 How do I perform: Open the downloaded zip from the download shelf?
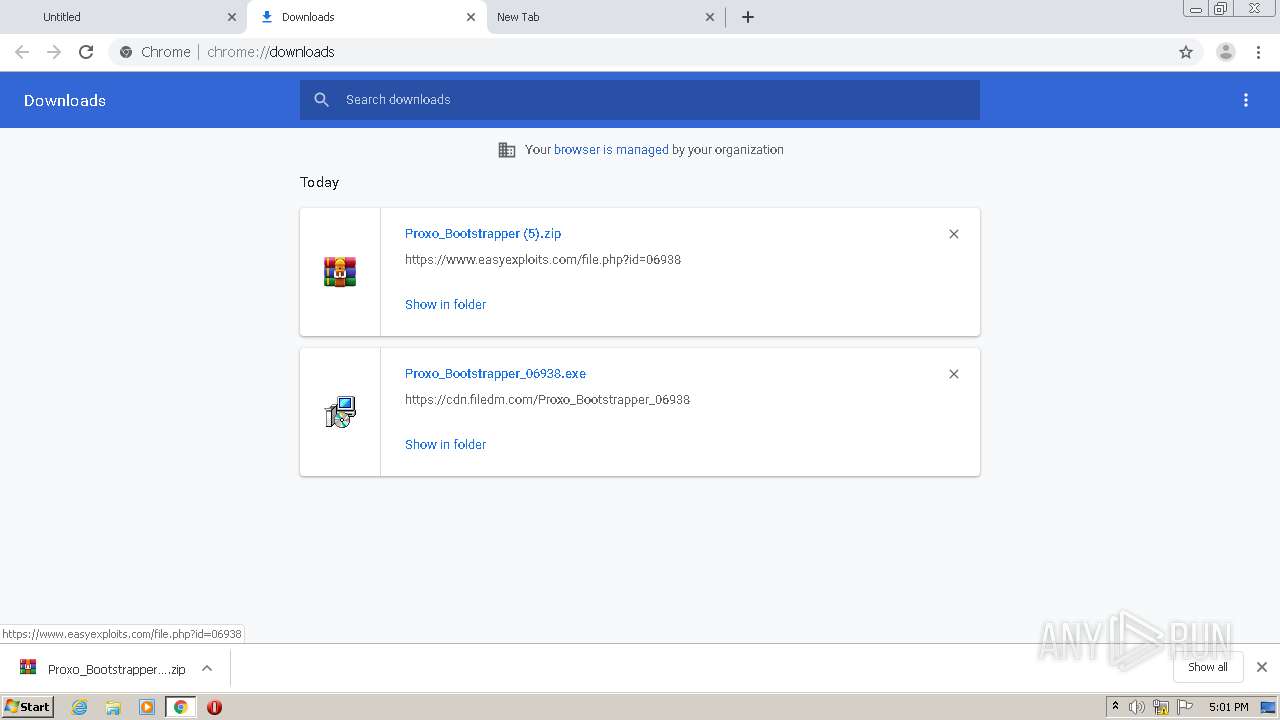pos(103,669)
